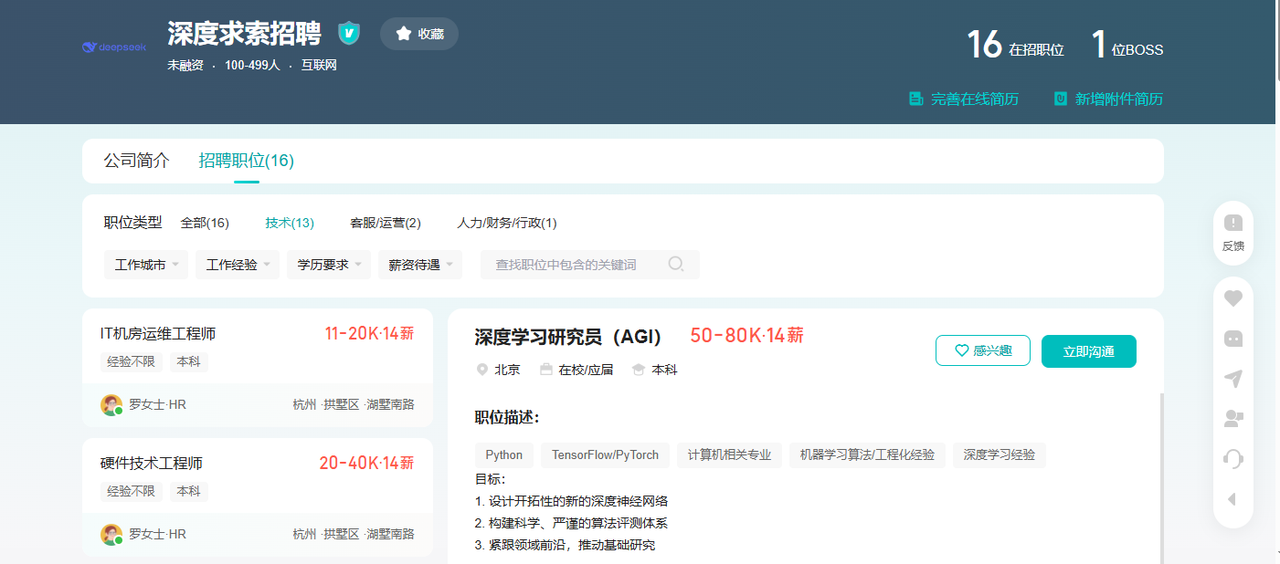Select 招聘职位(16) tab
Image resolution: width=1280 pixels, height=564 pixels.
point(246,160)
